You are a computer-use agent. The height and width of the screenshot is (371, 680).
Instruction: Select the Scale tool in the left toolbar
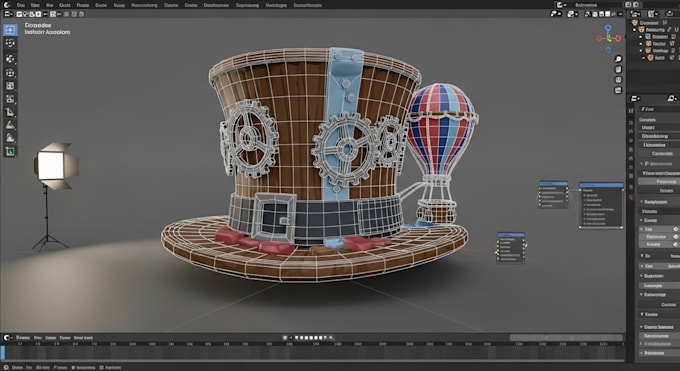10,86
